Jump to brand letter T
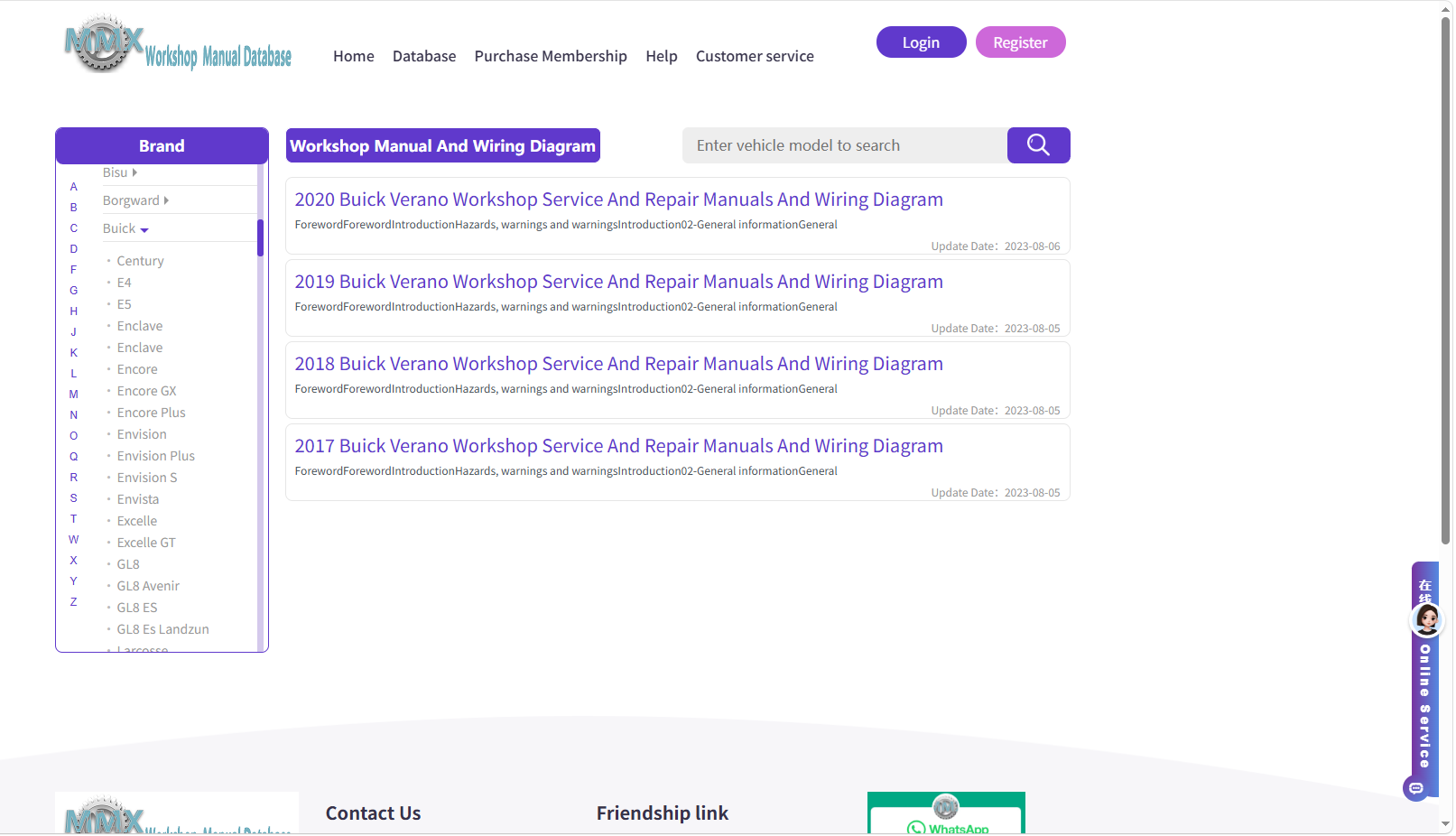This screenshot has width=1456, height=836. coord(74,519)
